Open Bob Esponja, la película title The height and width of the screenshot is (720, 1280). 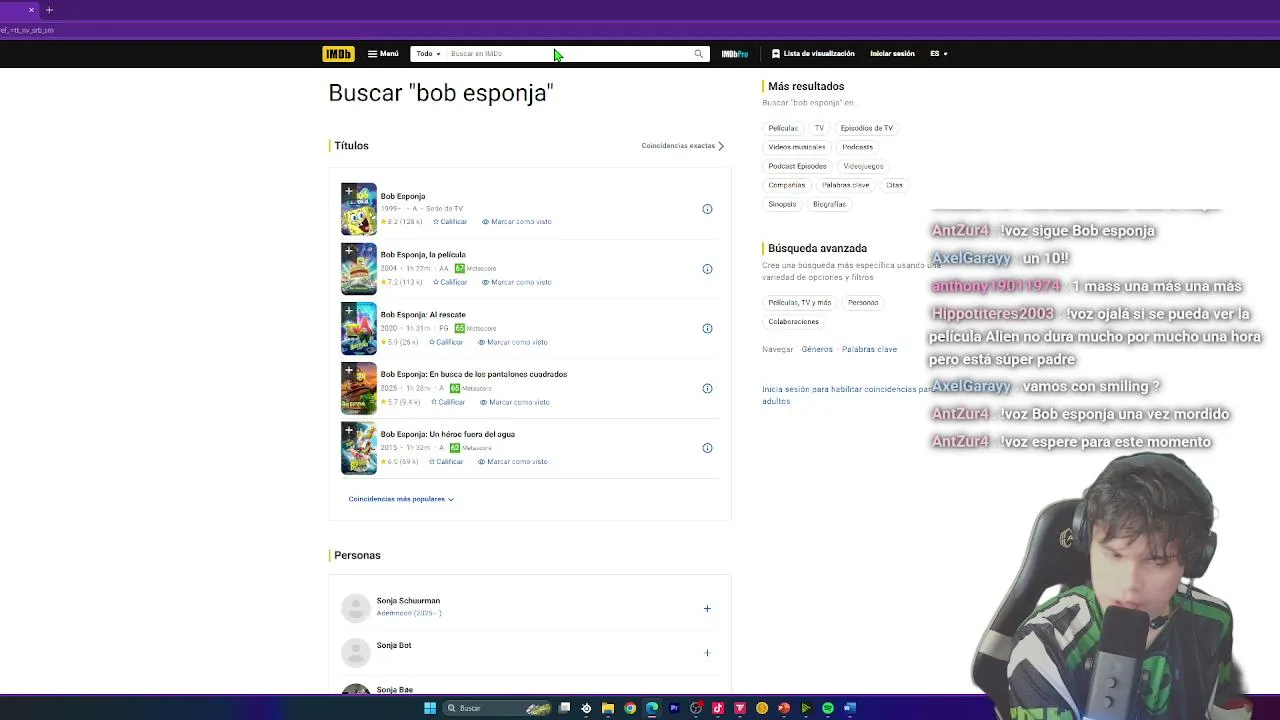(423, 254)
